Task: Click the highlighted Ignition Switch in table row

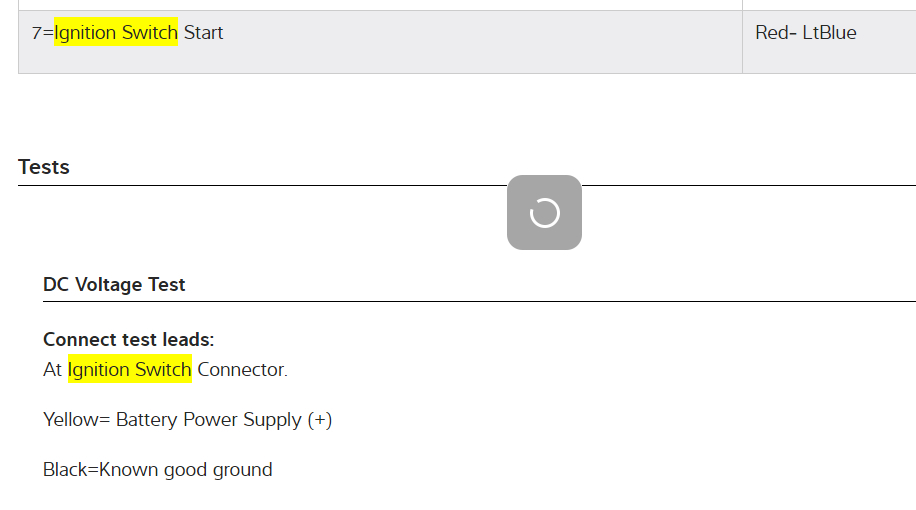Action: click(116, 33)
